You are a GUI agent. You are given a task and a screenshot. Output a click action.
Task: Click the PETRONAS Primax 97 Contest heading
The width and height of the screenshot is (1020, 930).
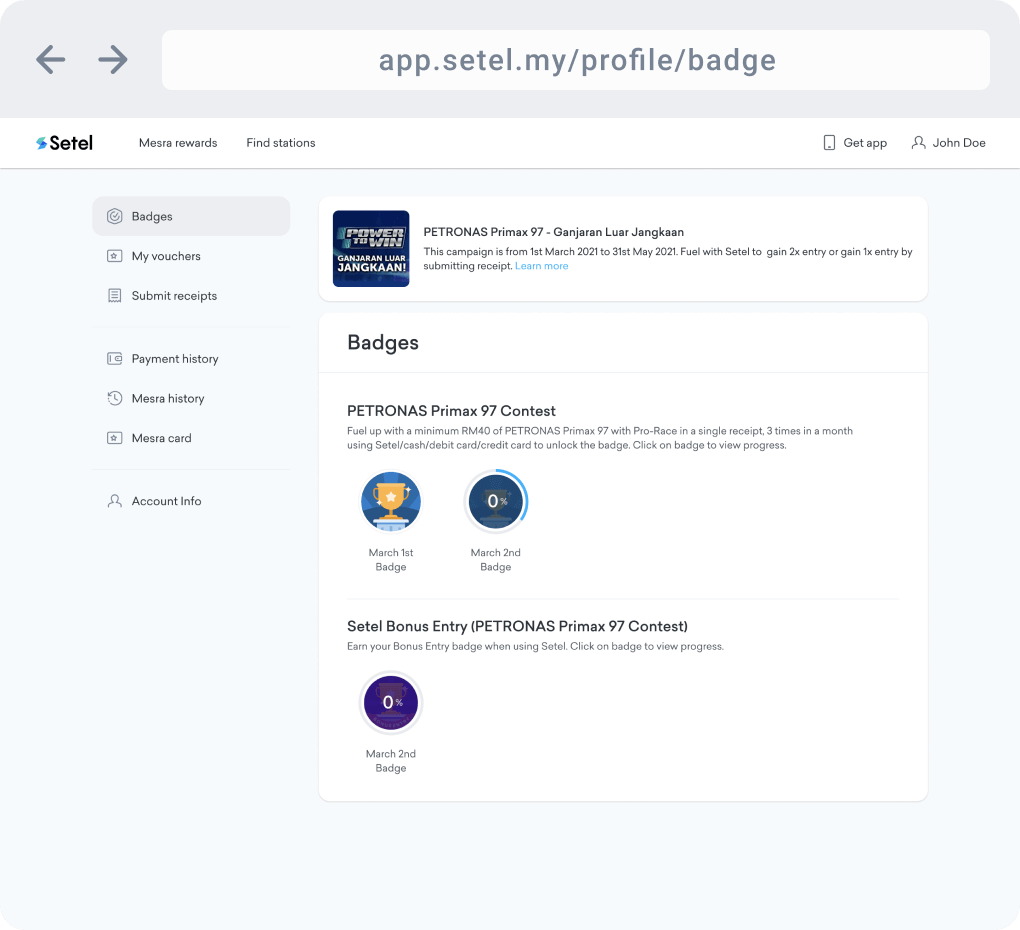point(451,411)
